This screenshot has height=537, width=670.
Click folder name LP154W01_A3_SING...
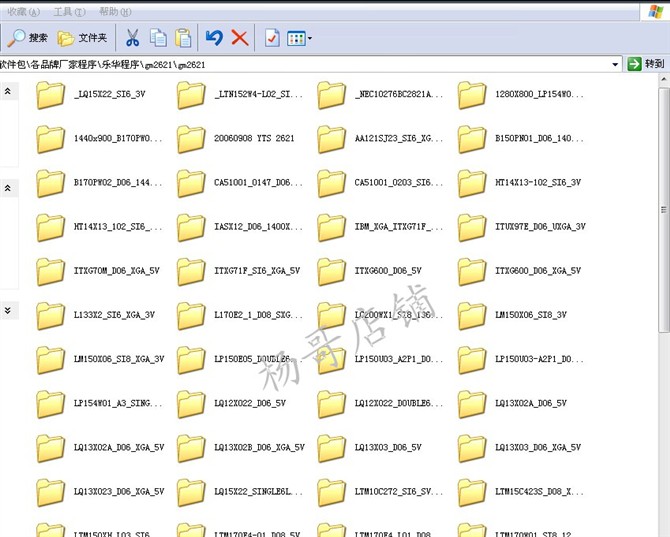coord(118,403)
